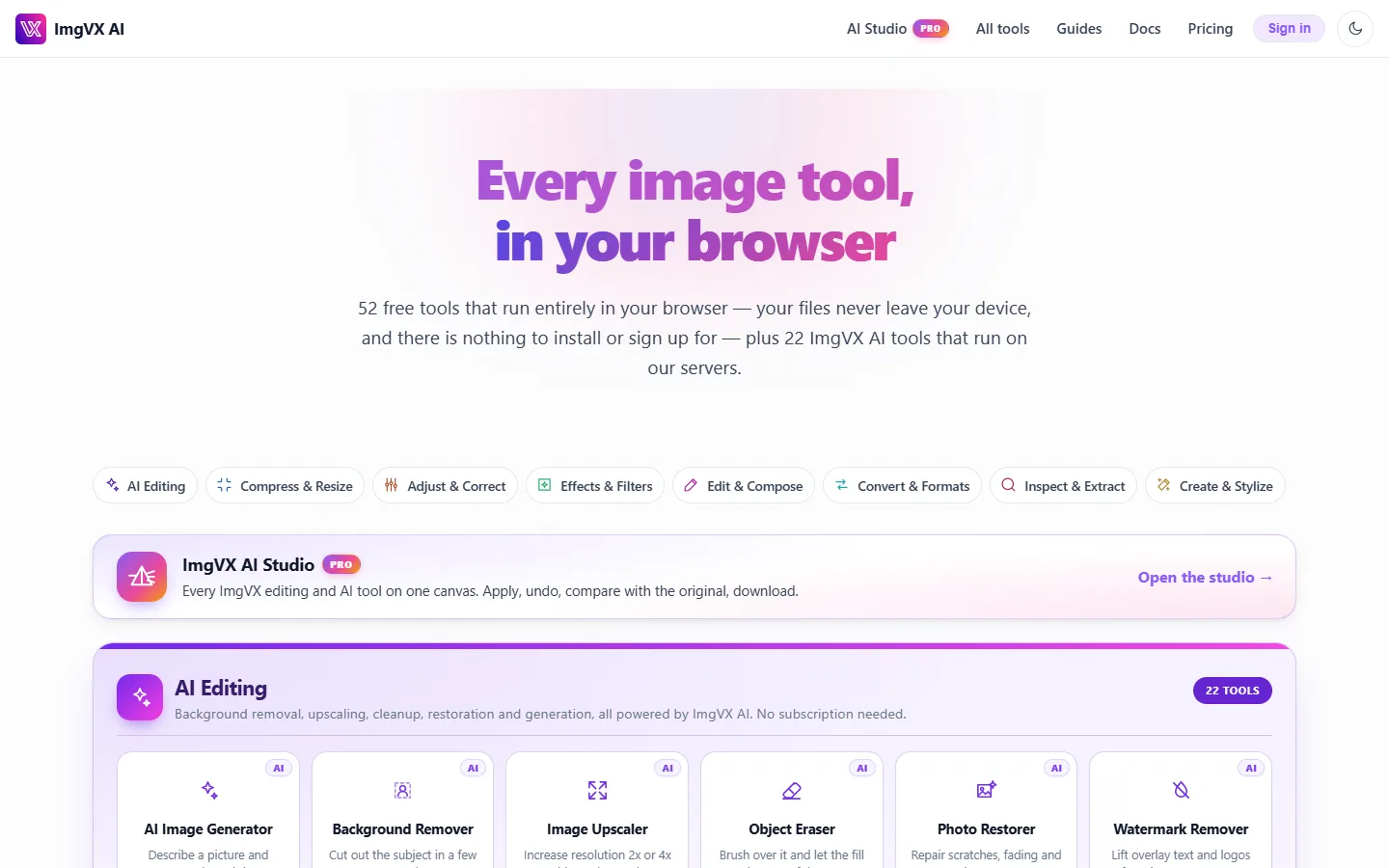Image resolution: width=1389 pixels, height=868 pixels.
Task: Click the 'Every image tool, in your browser' headline
Action: 694,212
